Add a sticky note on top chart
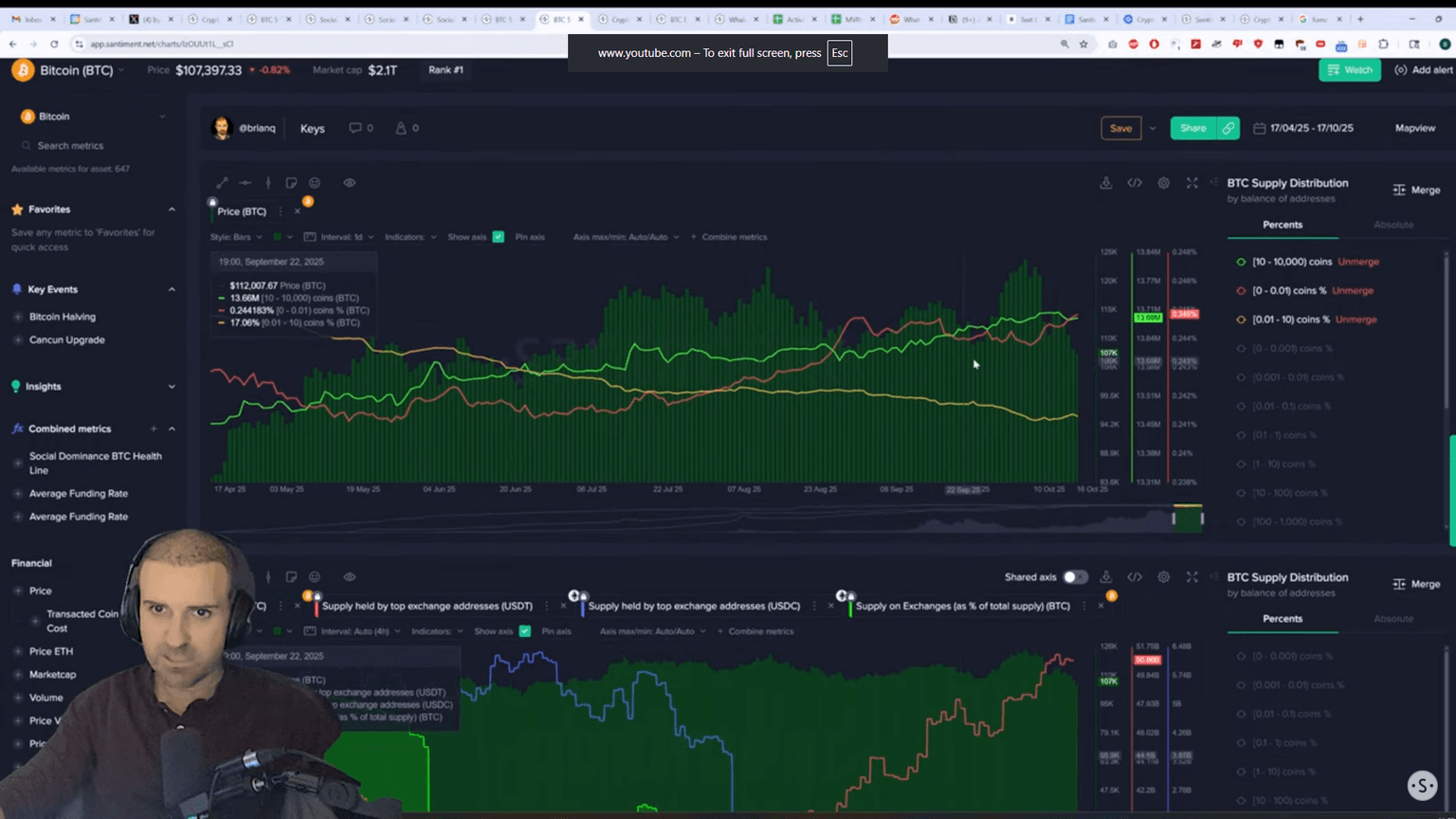 [x=291, y=183]
